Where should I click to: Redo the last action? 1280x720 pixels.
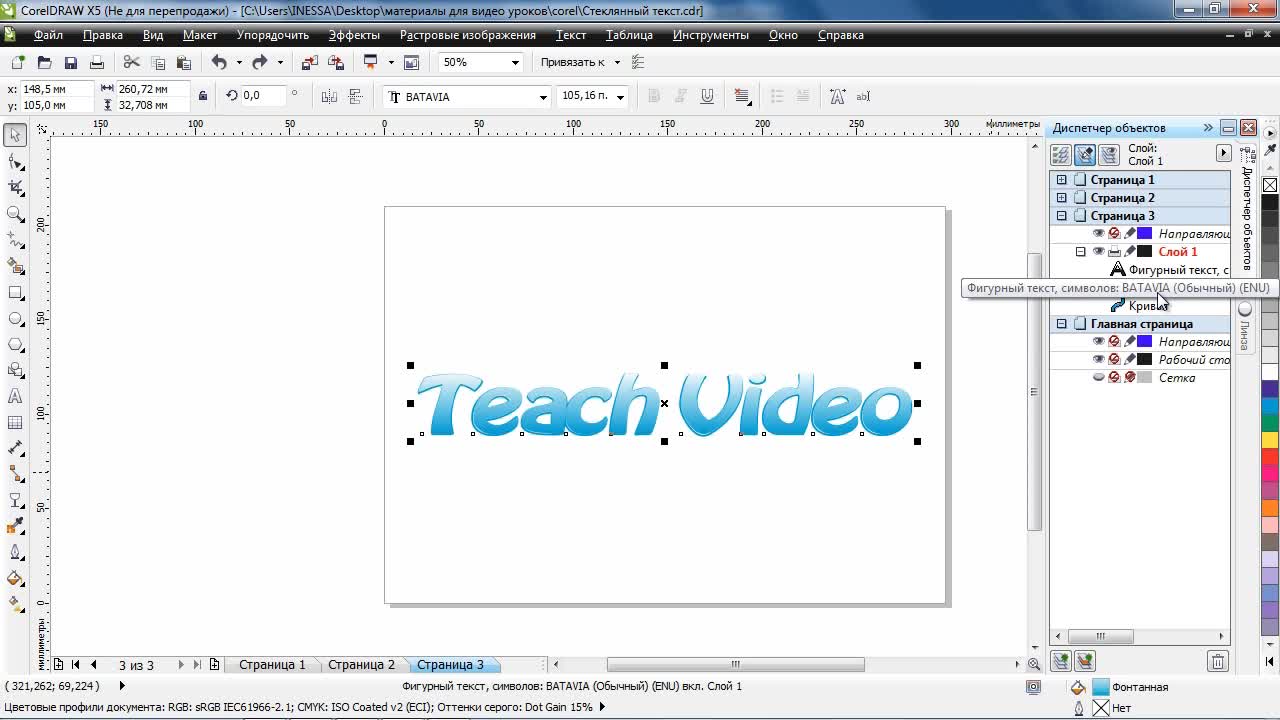259,62
